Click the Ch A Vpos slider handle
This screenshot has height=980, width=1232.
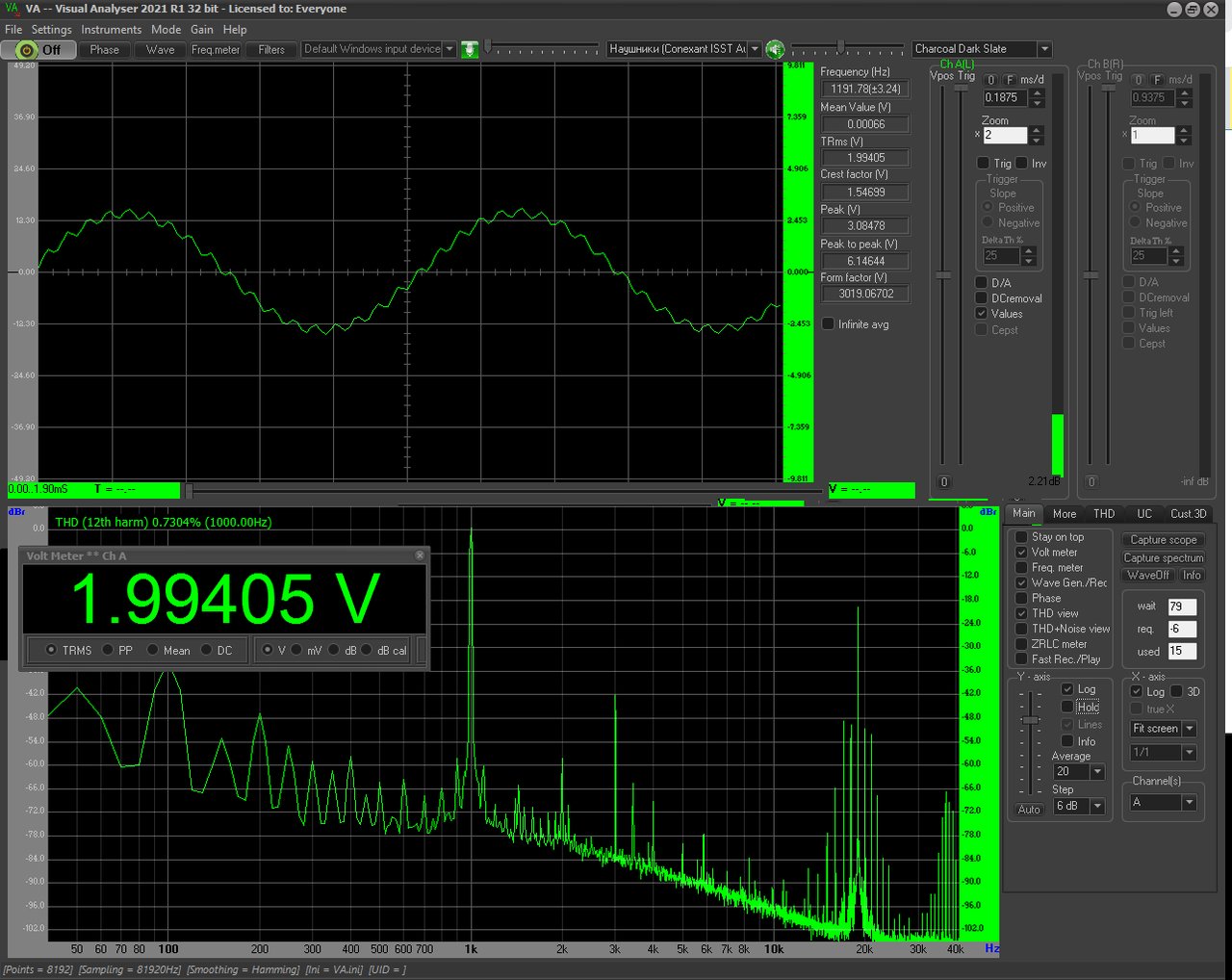pos(943,275)
